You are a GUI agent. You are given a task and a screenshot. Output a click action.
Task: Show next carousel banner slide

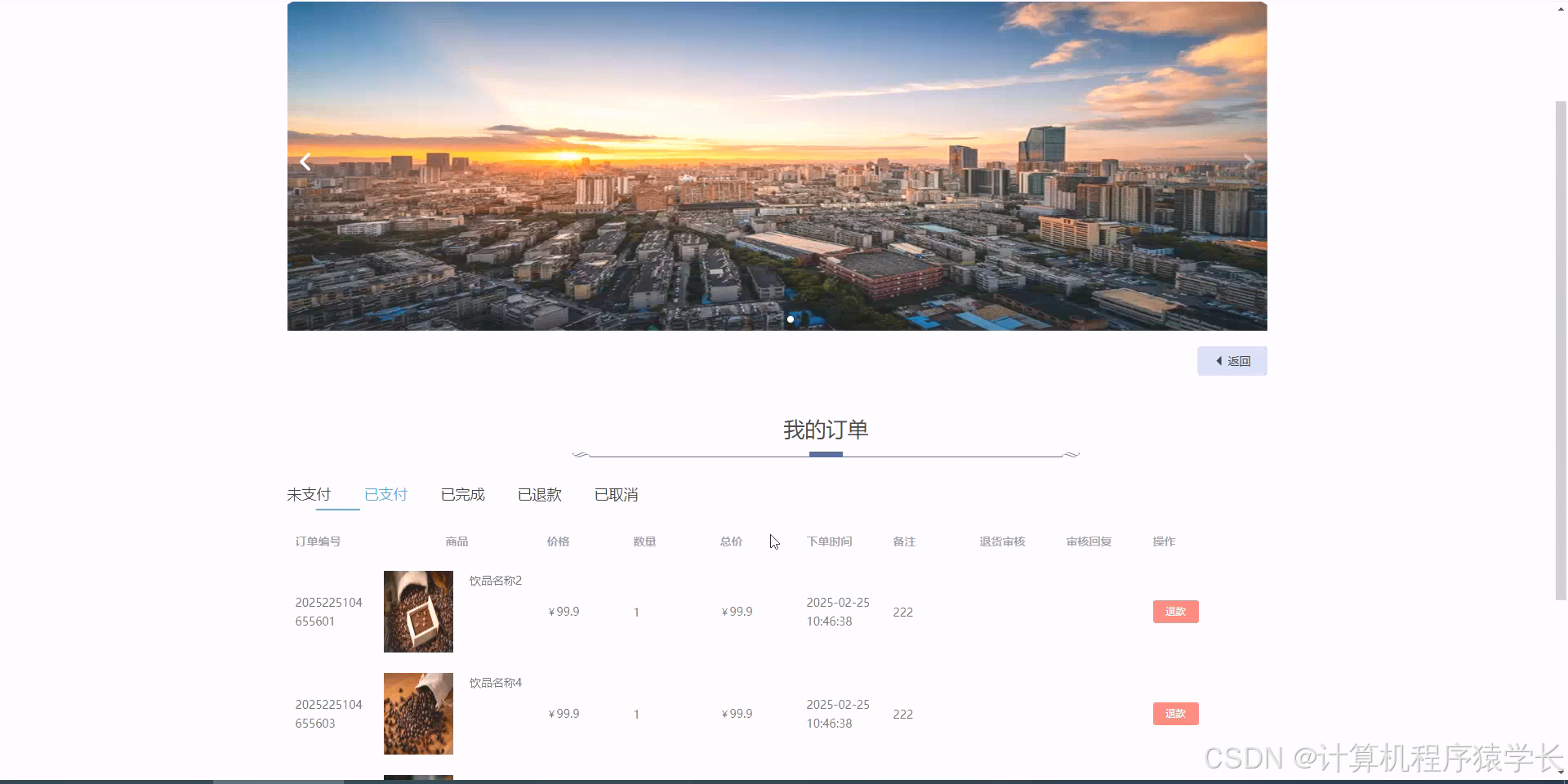1249,162
